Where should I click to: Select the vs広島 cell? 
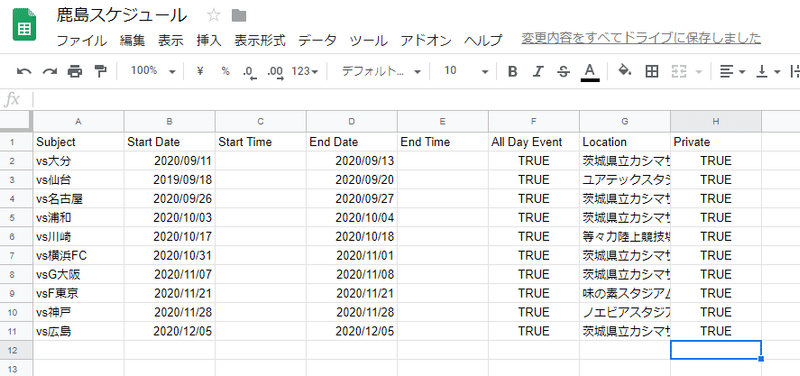(x=78, y=332)
